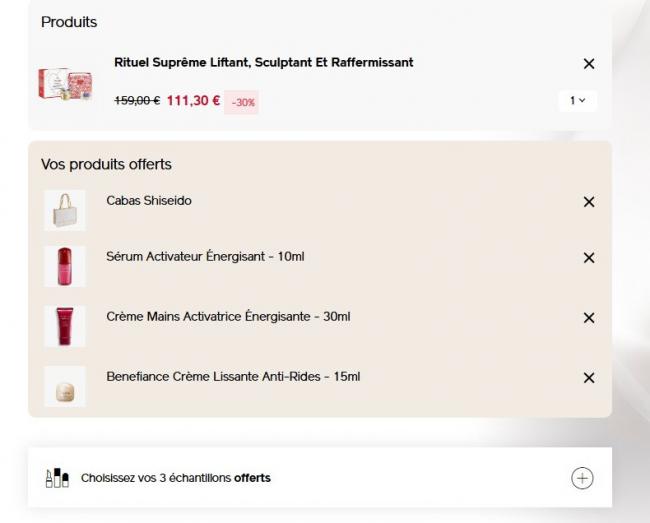Click Benefiance Crème Lissante Anti-Rides name

pos(233,377)
